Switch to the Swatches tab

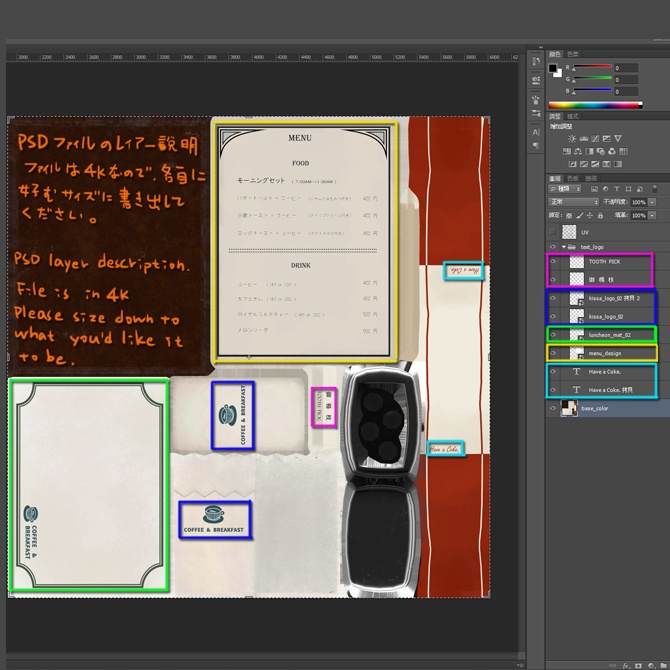pyautogui.click(x=572, y=54)
